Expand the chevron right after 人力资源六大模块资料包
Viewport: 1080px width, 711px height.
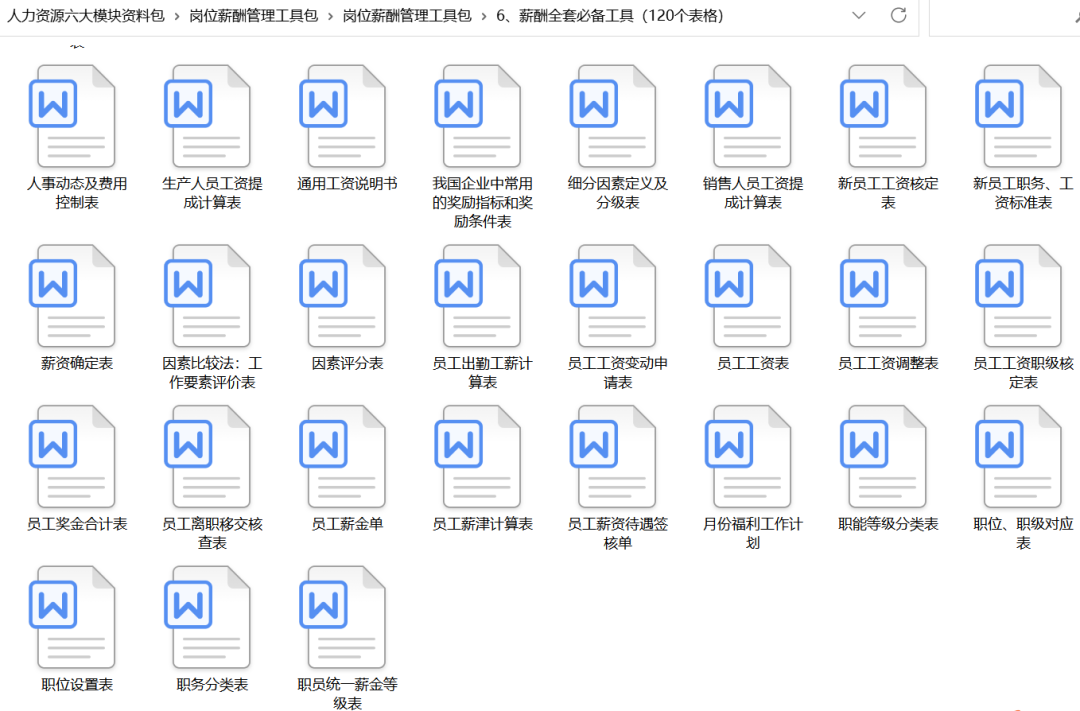177,16
